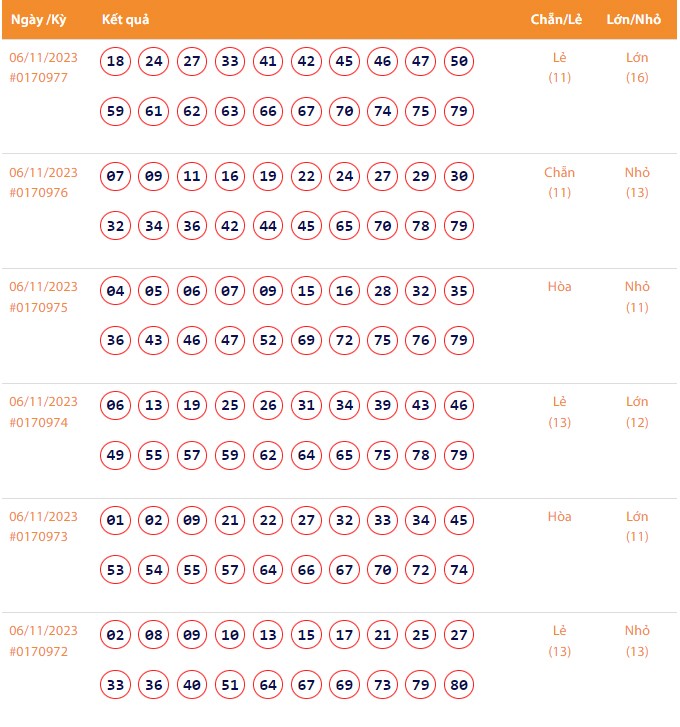
Task: Click number ball 50 in the first draw
Action: point(459,62)
